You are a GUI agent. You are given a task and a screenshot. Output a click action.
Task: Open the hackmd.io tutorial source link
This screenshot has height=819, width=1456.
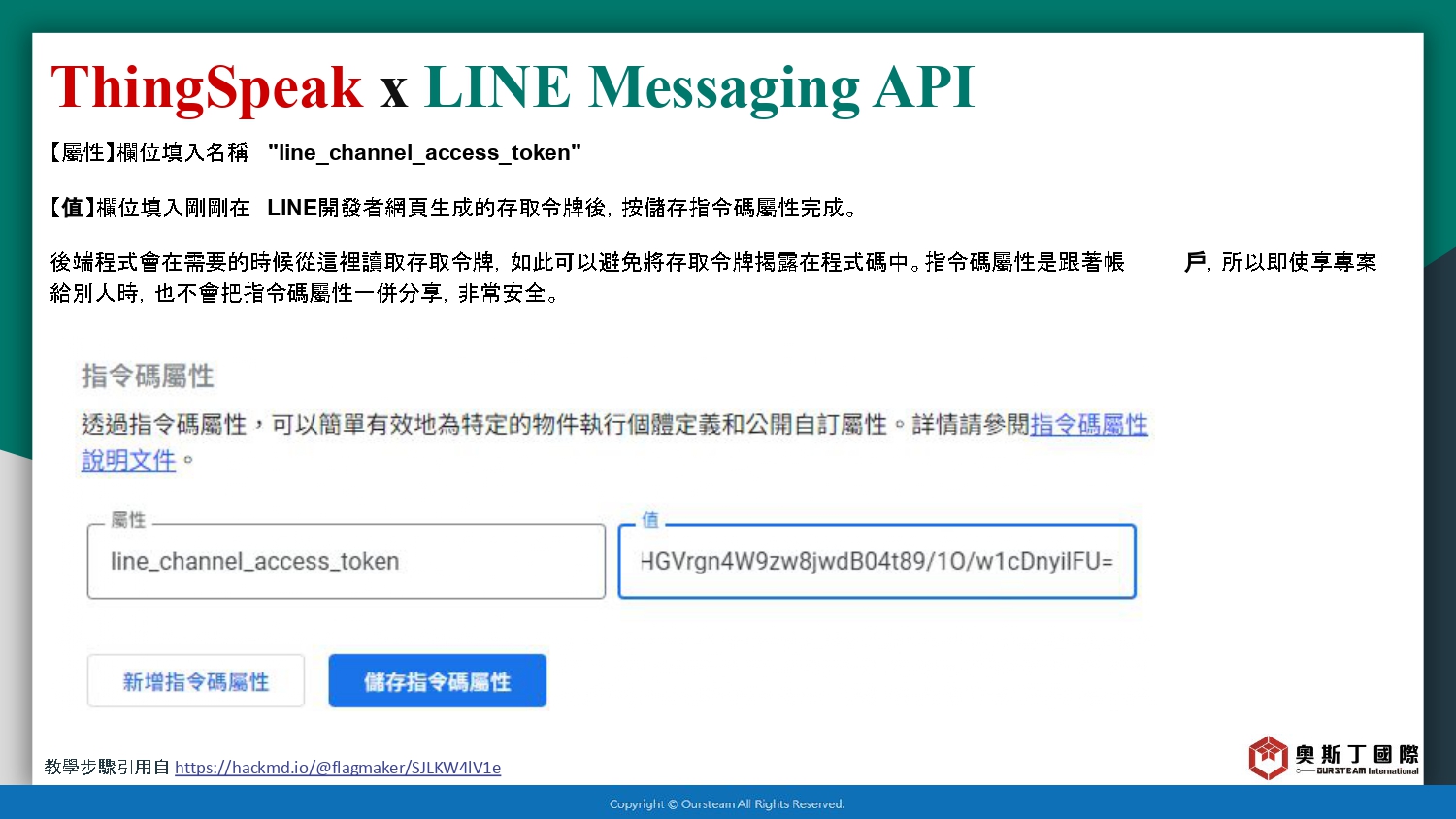(338, 768)
